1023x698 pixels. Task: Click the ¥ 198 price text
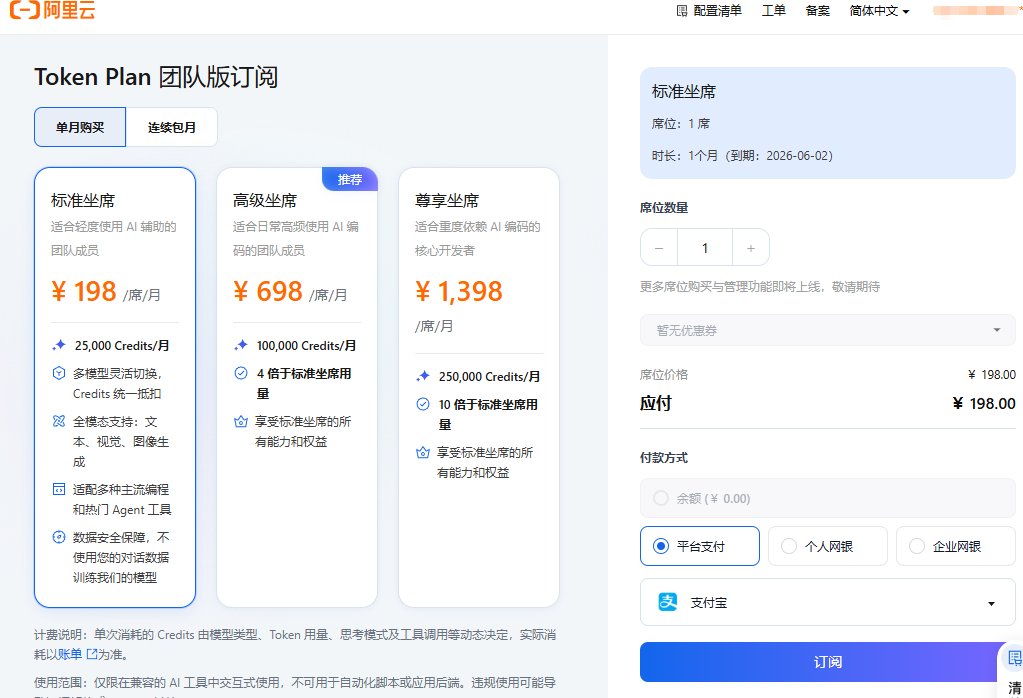84,292
